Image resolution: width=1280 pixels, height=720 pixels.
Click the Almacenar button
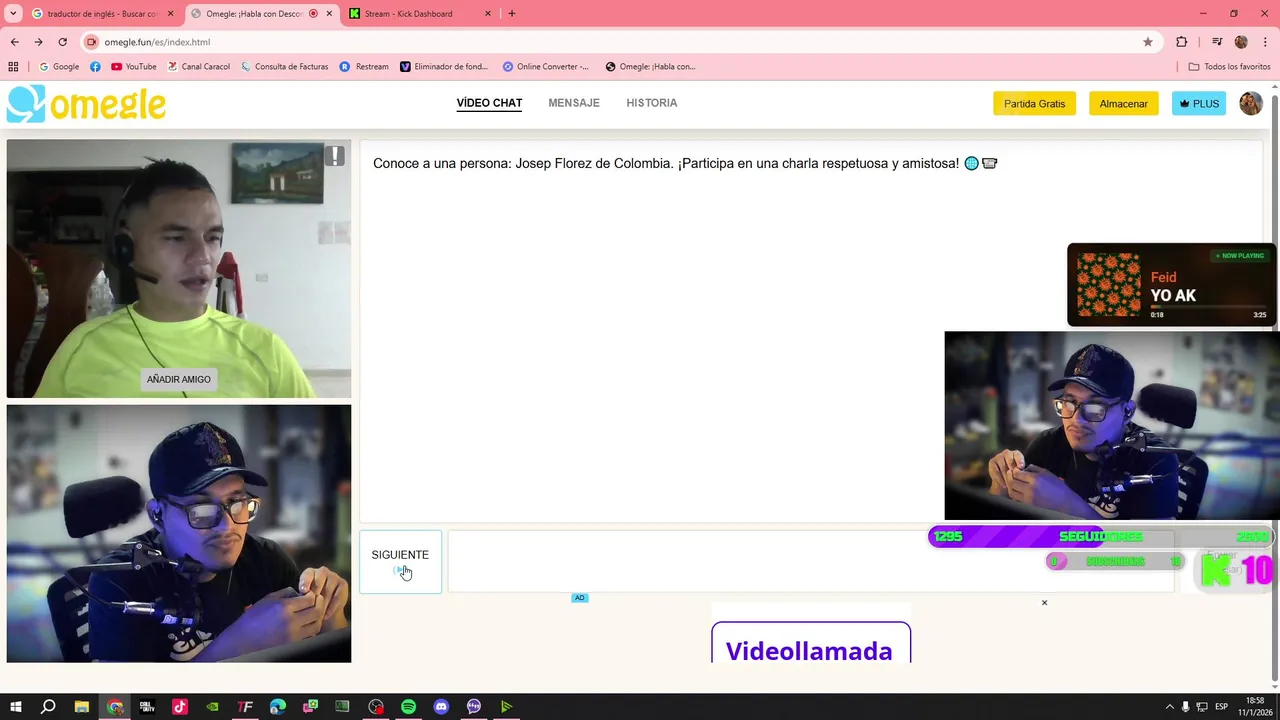(x=1124, y=104)
